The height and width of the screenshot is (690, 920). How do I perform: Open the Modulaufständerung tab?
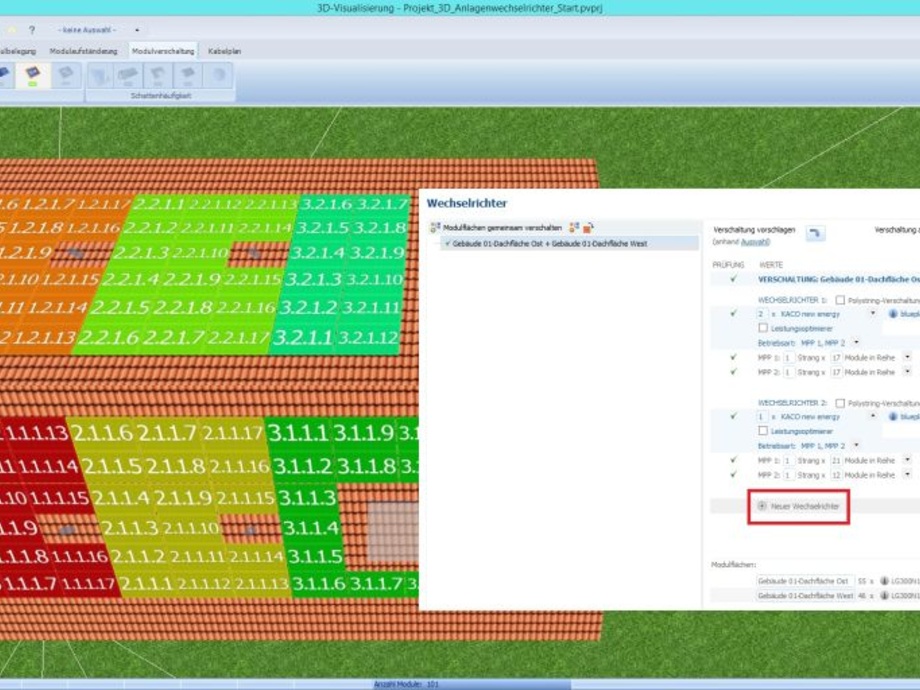pyautogui.click(x=83, y=50)
